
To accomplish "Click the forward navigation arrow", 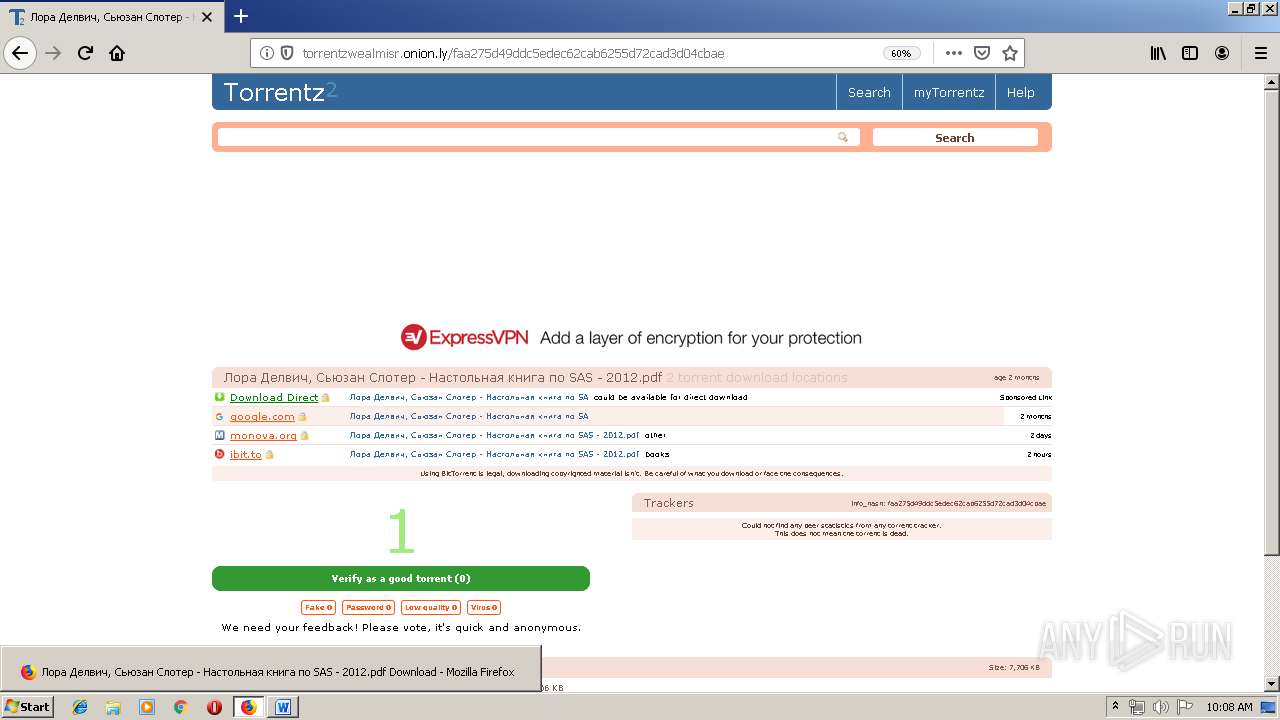I will point(53,53).
